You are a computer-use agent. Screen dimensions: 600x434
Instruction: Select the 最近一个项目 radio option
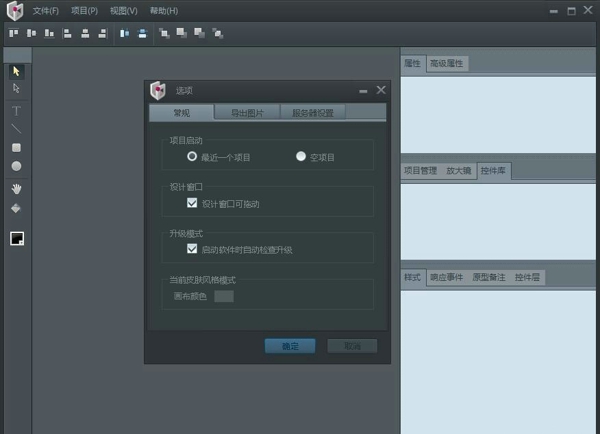click(192, 156)
